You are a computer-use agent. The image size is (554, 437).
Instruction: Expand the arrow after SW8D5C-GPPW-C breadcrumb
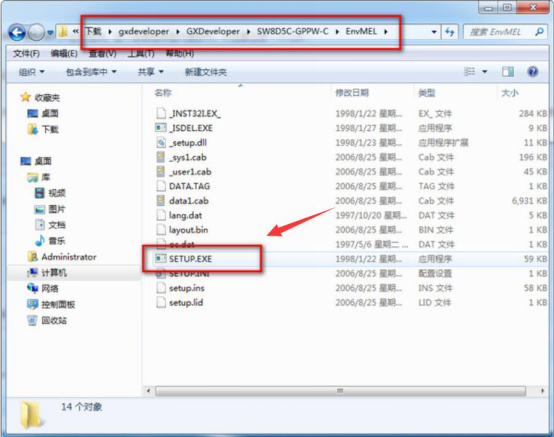pyautogui.click(x=337, y=32)
